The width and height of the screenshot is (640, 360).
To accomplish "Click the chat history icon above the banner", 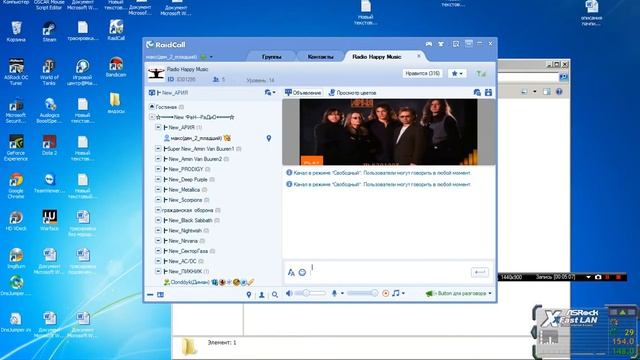I will point(477,93).
